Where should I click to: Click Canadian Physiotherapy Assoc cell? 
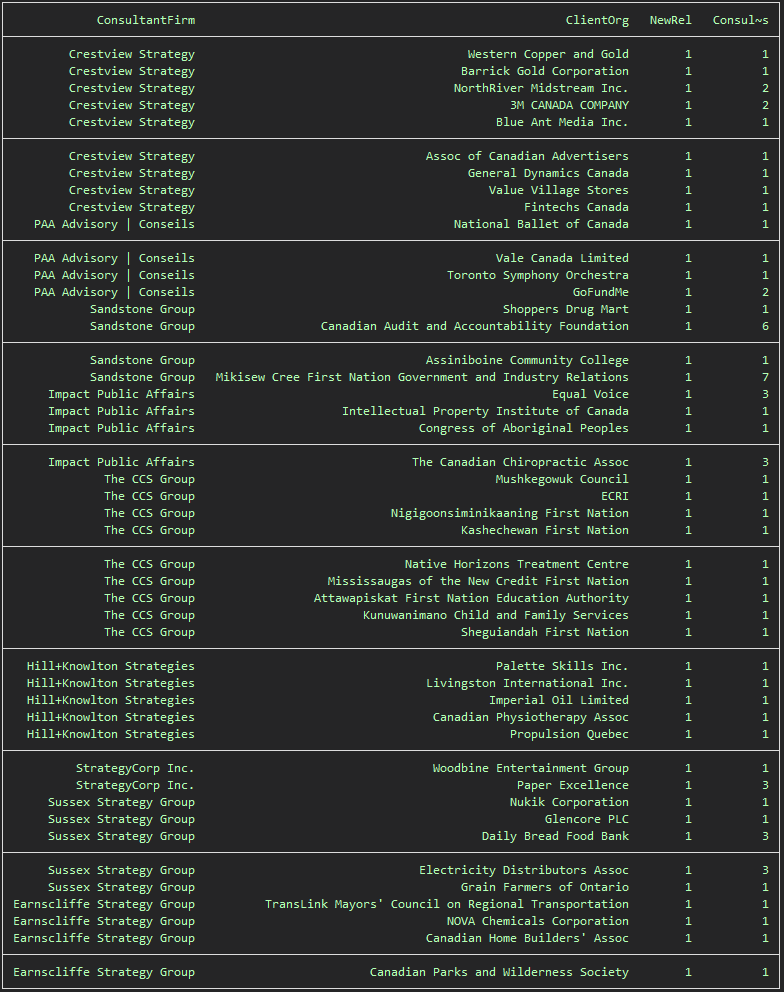(x=531, y=717)
